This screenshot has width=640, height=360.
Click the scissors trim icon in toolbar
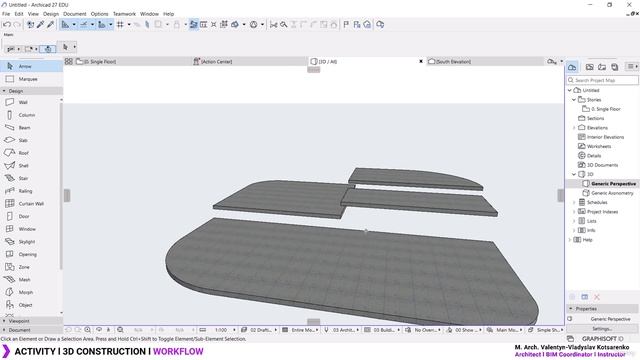coord(273,24)
